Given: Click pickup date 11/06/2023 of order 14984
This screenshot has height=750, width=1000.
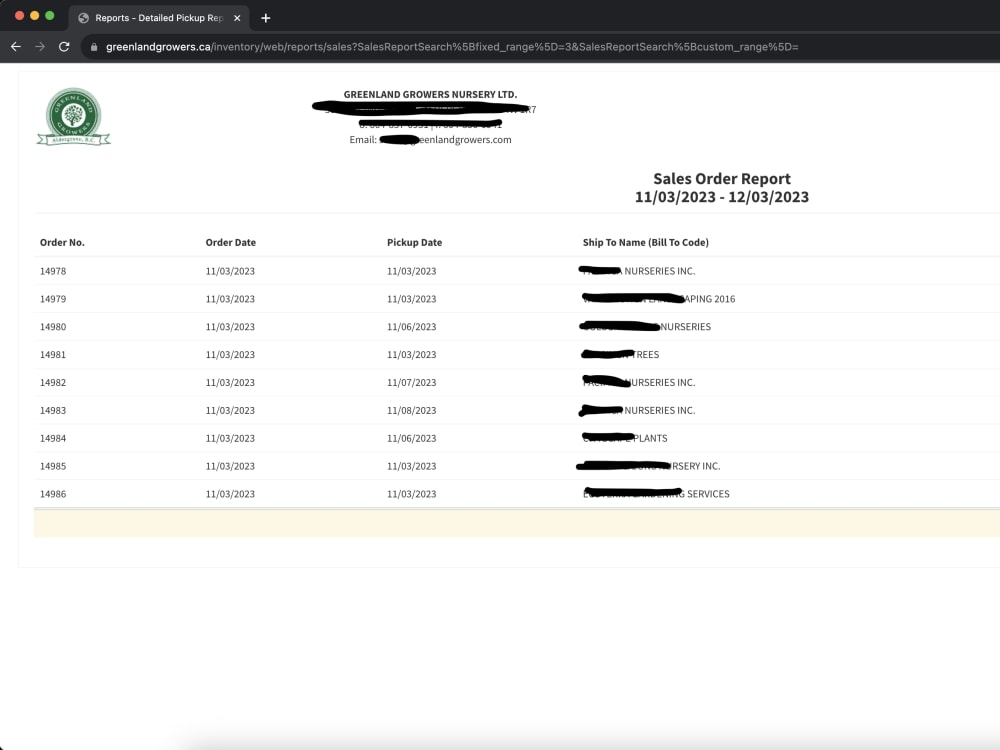Looking at the screenshot, I should 411,438.
